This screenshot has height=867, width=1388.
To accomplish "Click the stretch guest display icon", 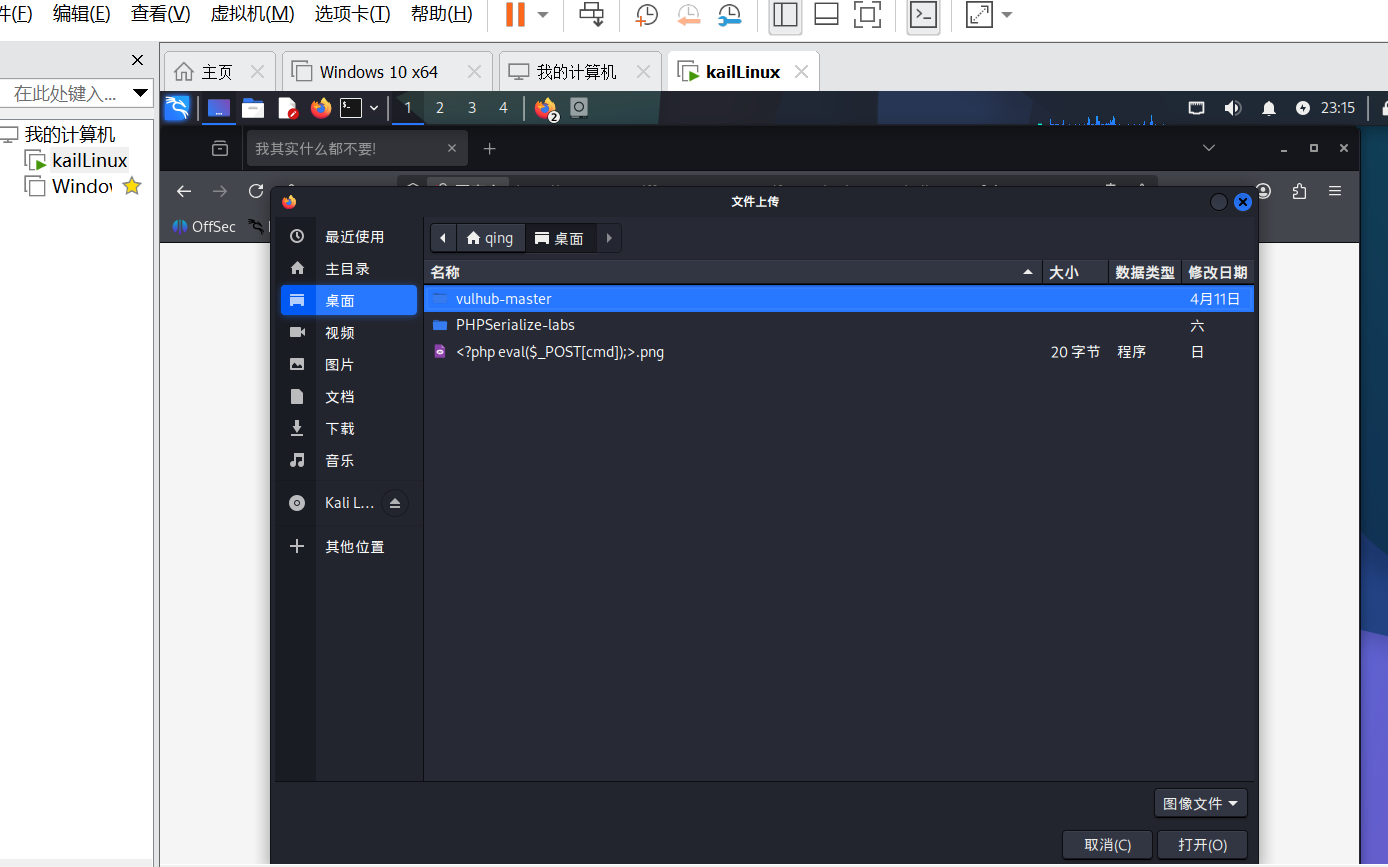I will [x=979, y=15].
